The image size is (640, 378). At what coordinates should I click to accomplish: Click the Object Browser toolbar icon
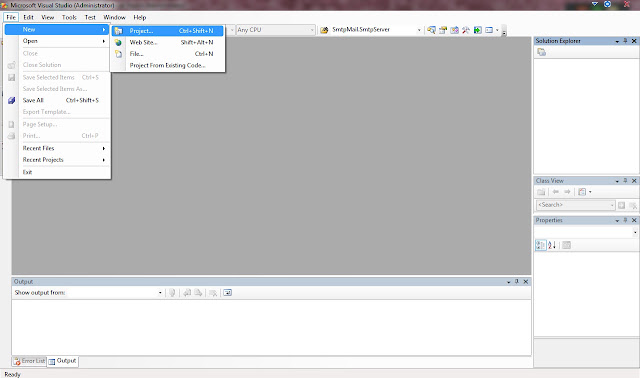pos(454,30)
